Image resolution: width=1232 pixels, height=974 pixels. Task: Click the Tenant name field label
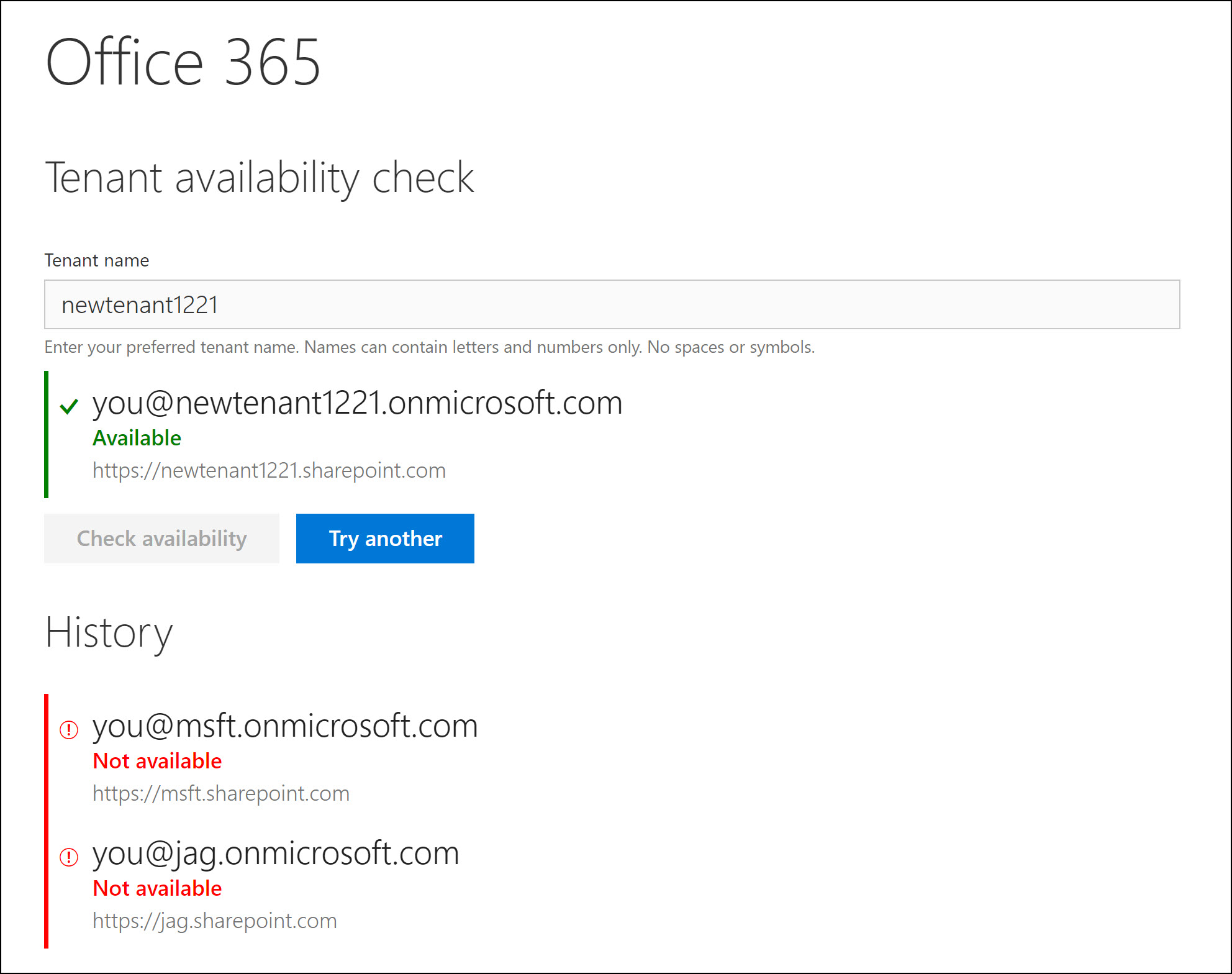point(97,260)
